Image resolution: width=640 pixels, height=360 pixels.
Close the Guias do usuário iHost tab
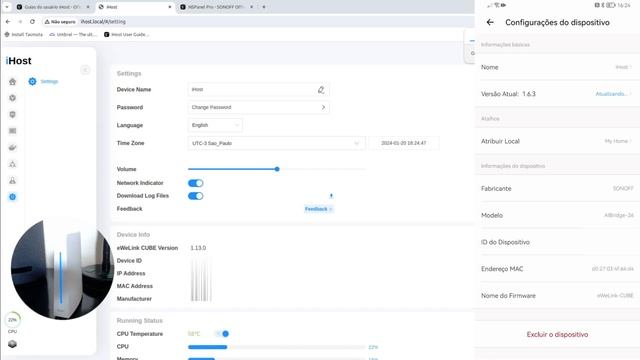[88, 7]
